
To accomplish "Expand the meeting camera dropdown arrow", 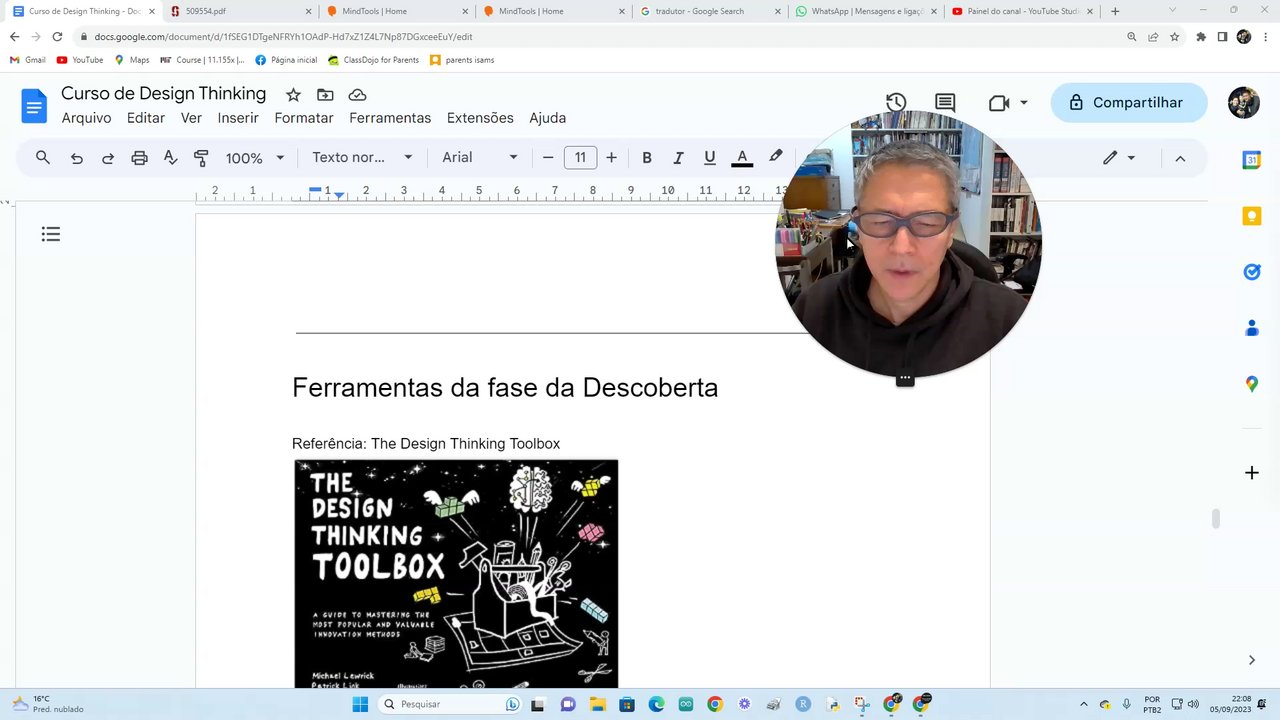I will [1023, 103].
